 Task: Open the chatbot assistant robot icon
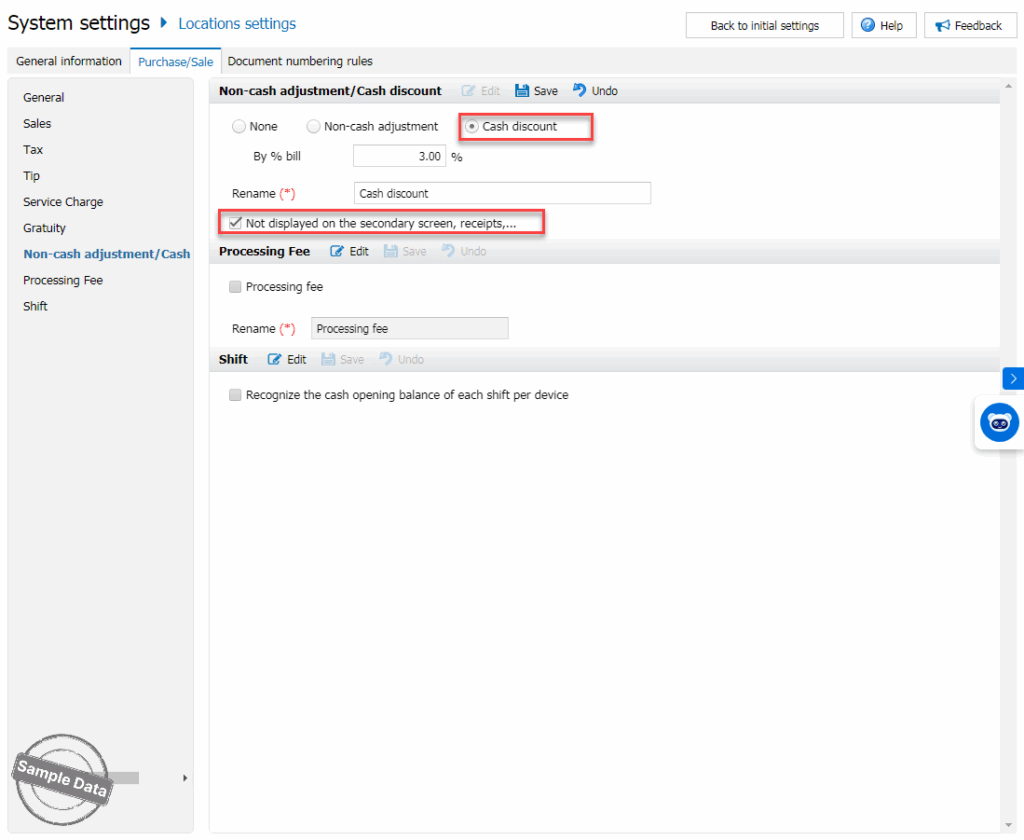point(999,423)
